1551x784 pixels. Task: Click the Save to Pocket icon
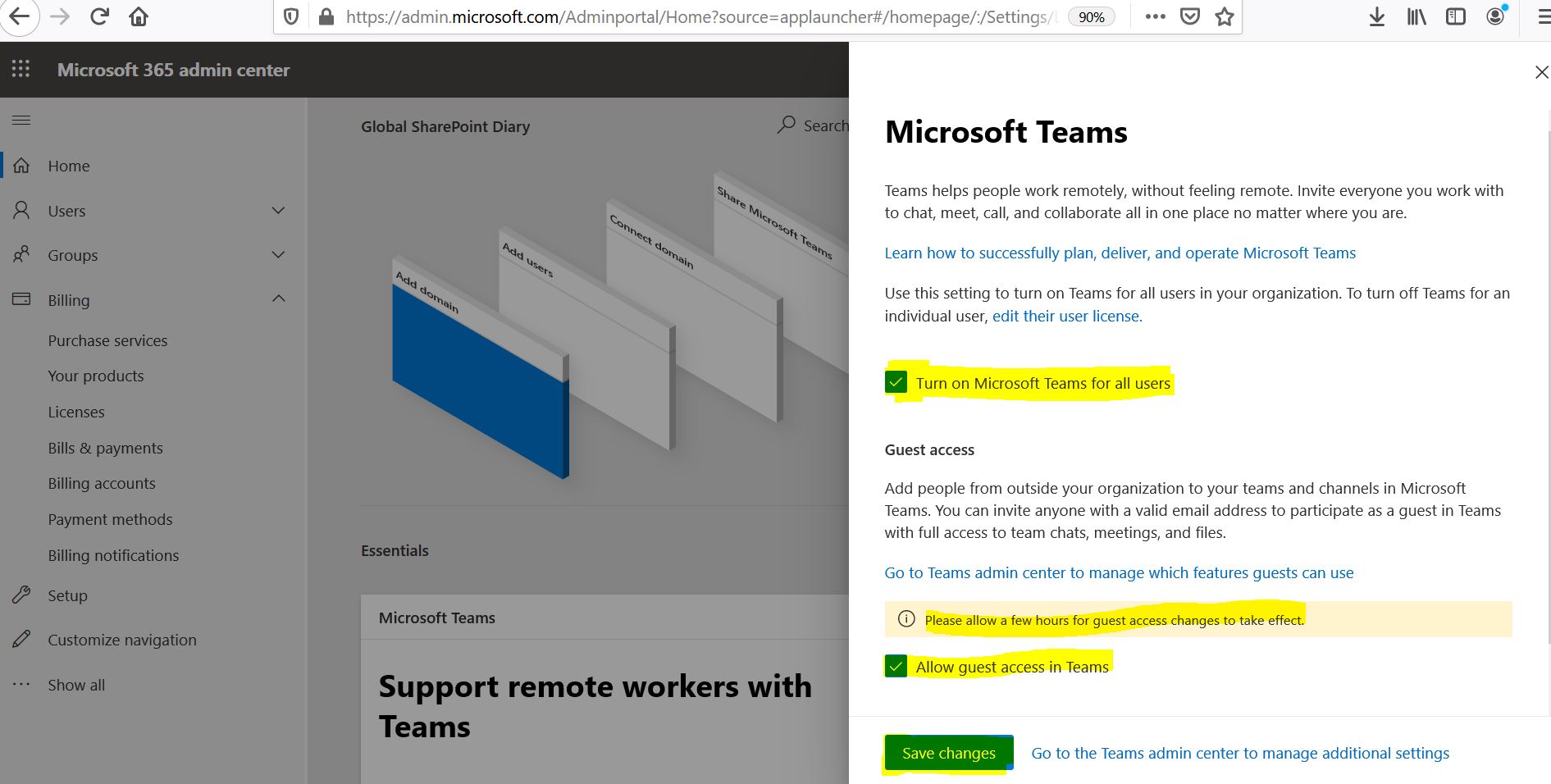point(1190,16)
